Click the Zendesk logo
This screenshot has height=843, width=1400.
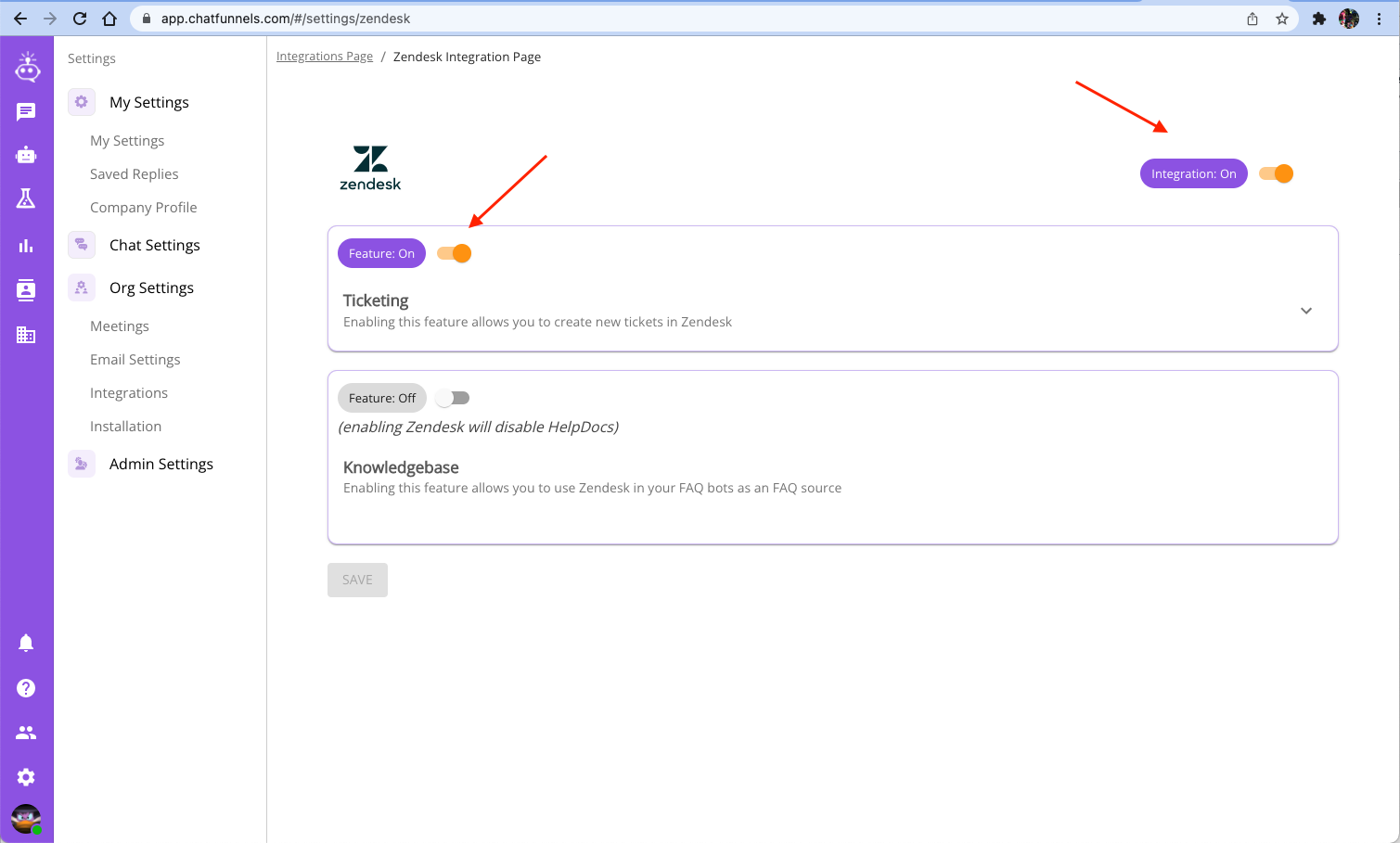(x=370, y=168)
